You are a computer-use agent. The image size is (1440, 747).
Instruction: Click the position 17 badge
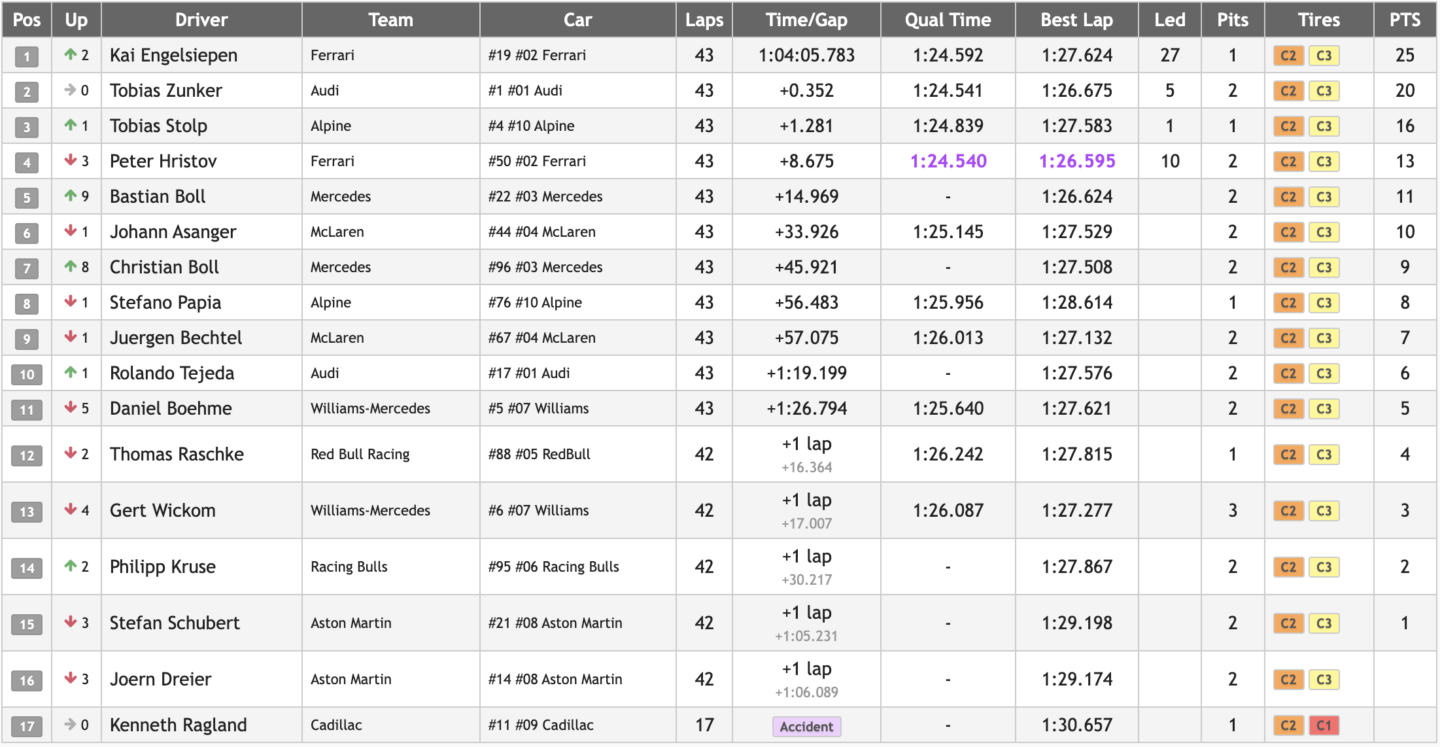(x=26, y=726)
